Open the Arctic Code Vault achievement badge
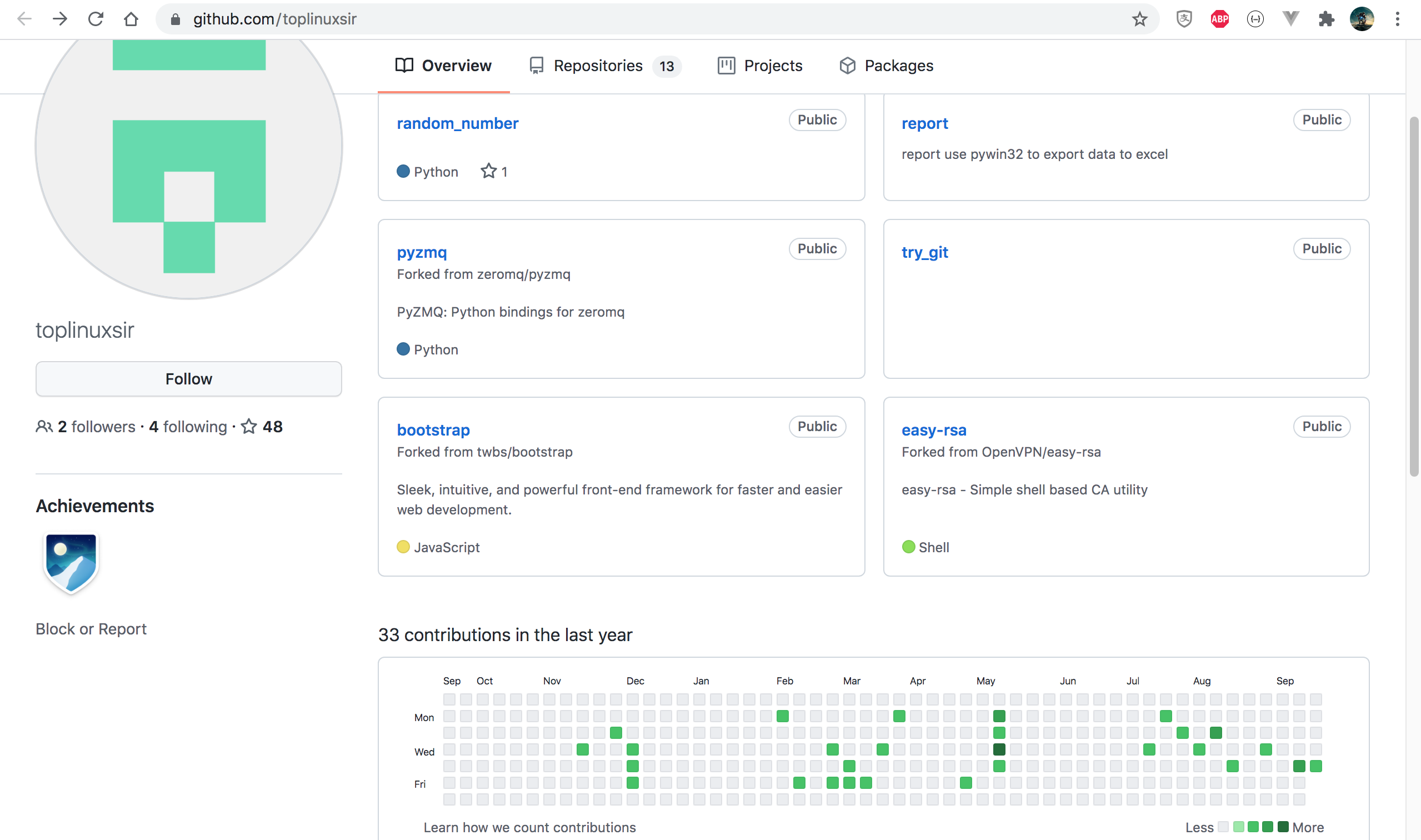 (71, 564)
